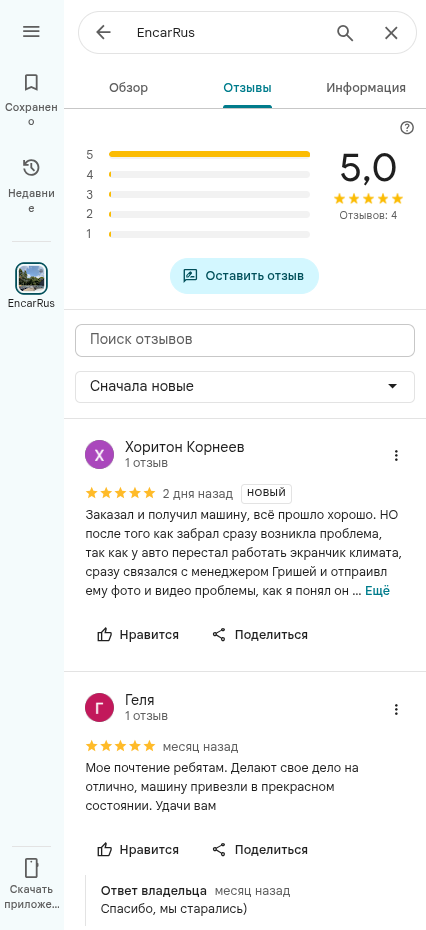Image resolution: width=426 pixels, height=930 pixels.
Task: Like Харитон Корнеев's review
Action: coord(138,635)
